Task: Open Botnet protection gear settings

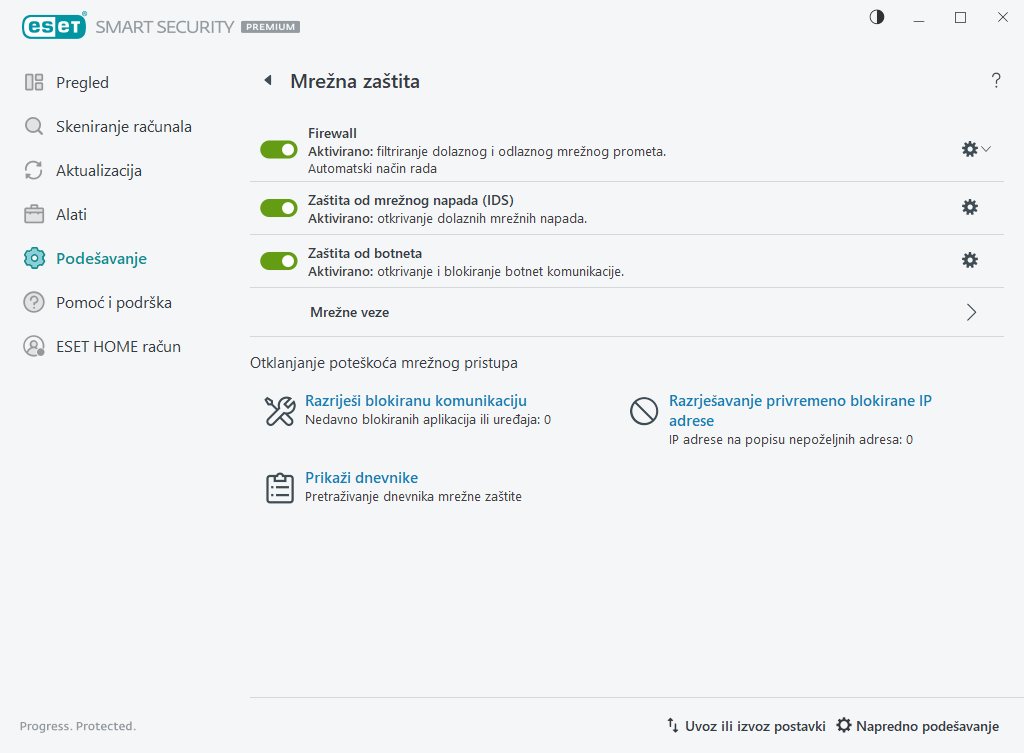Action: 969,260
